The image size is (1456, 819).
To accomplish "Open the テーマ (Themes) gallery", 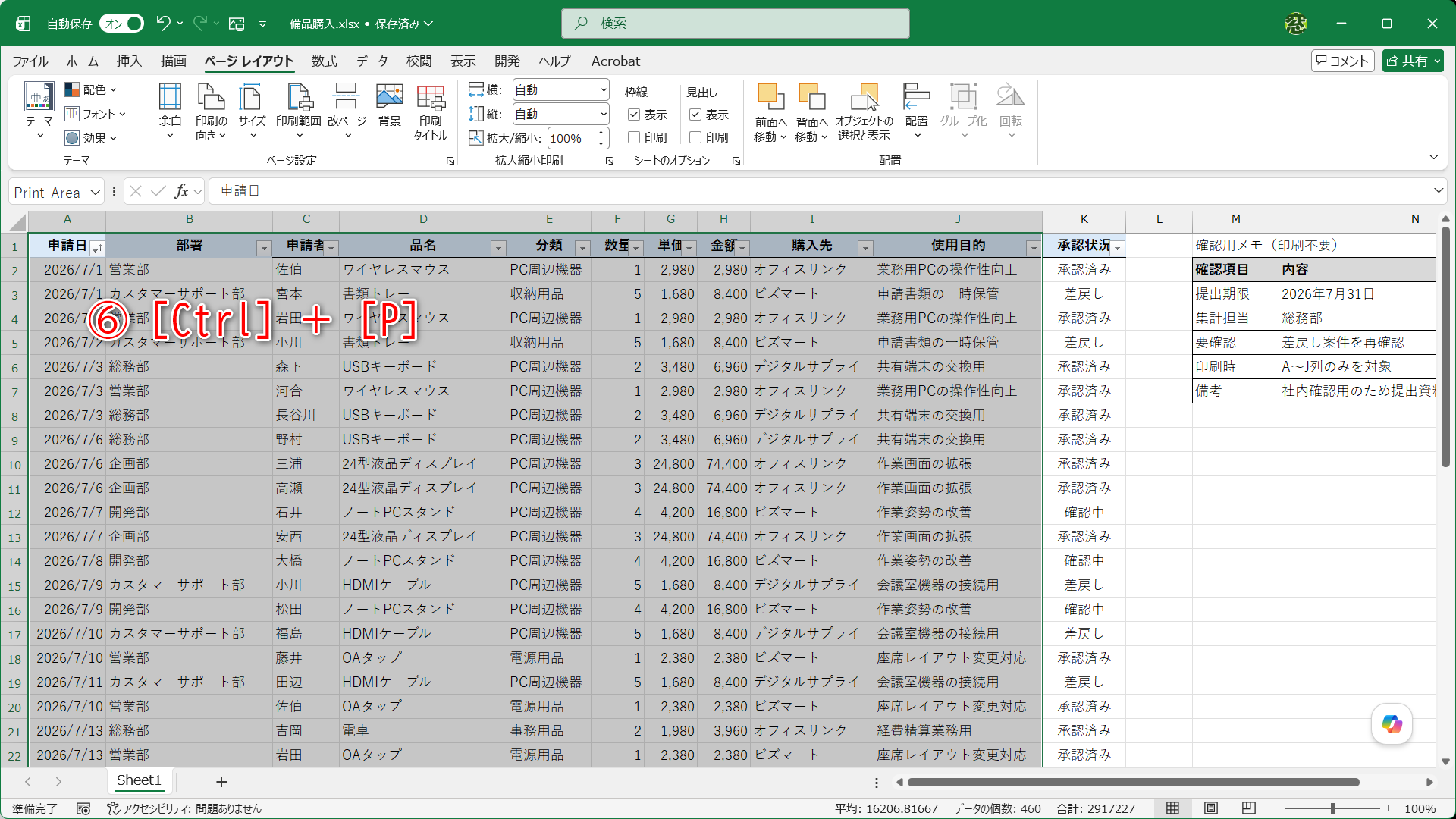I will point(39,112).
